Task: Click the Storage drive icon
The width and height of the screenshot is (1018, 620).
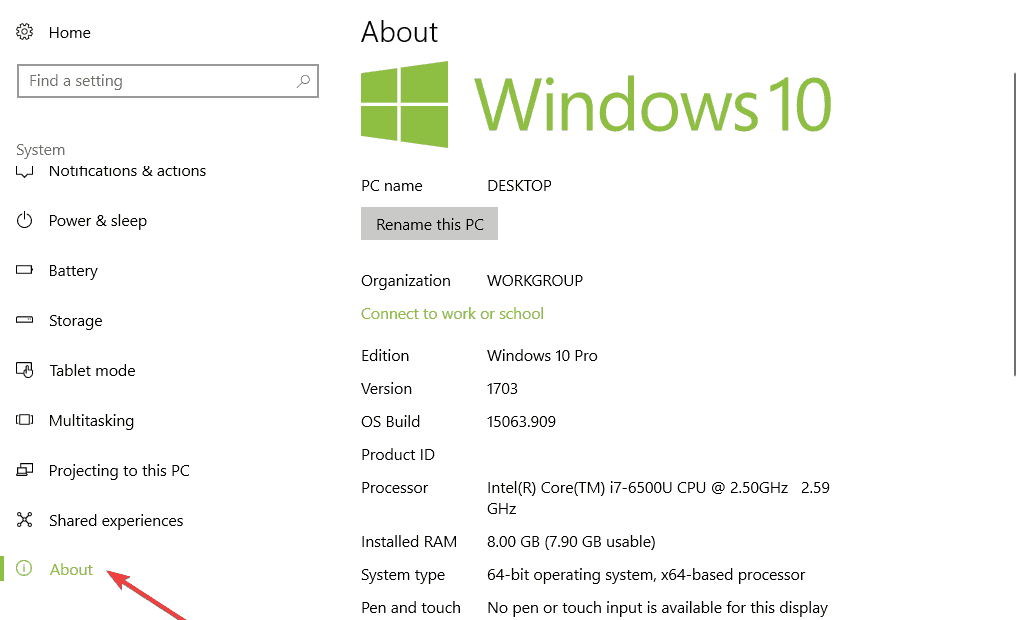Action: click(25, 320)
